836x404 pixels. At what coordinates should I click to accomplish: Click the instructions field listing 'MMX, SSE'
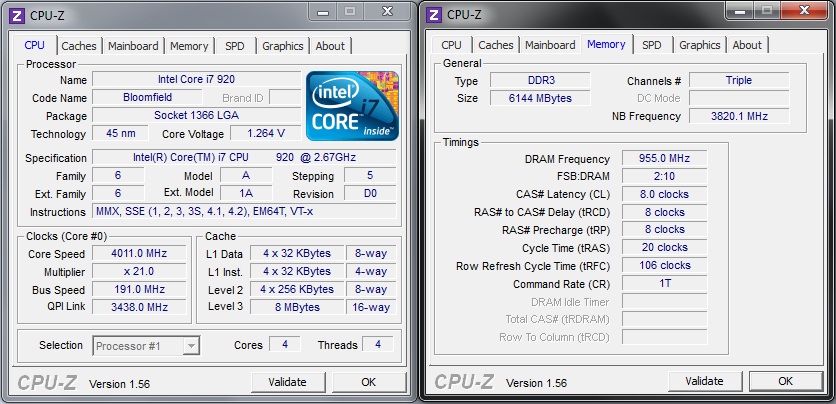click(244, 212)
